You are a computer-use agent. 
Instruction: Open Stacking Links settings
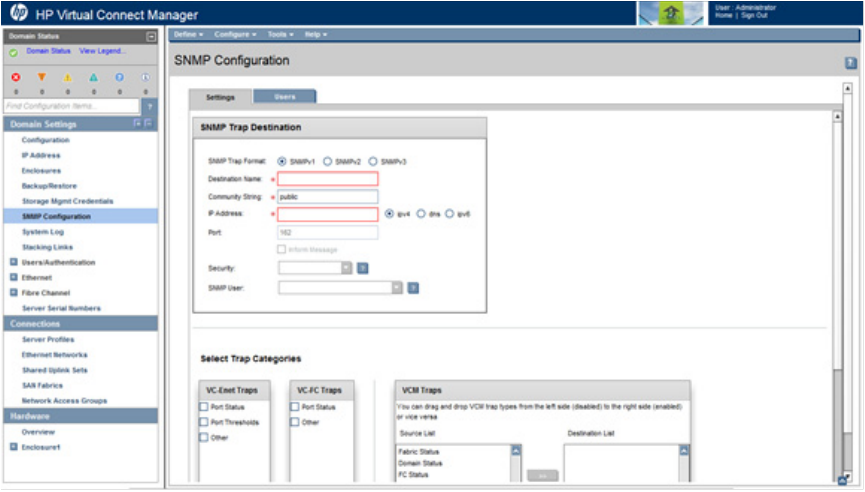(47, 247)
